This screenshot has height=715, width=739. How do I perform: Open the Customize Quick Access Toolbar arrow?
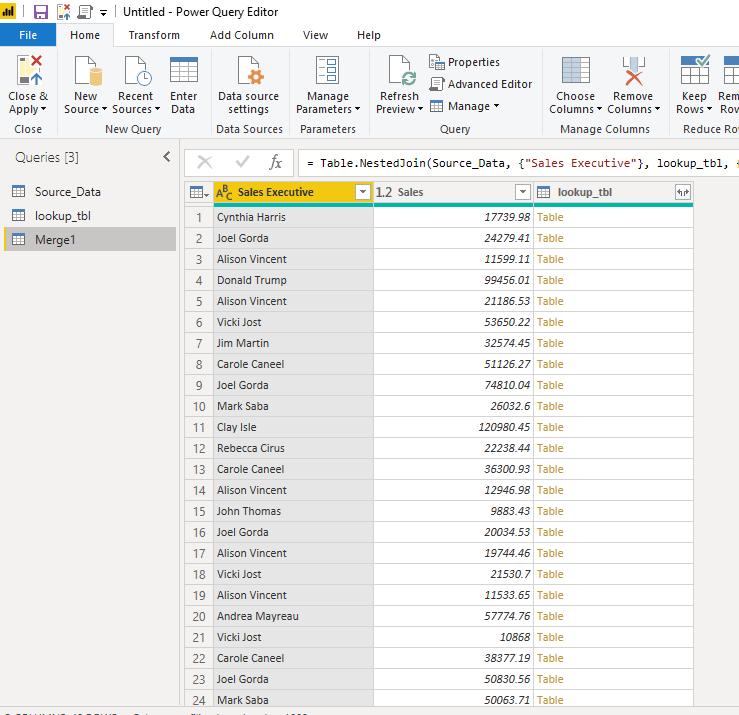(x=103, y=13)
